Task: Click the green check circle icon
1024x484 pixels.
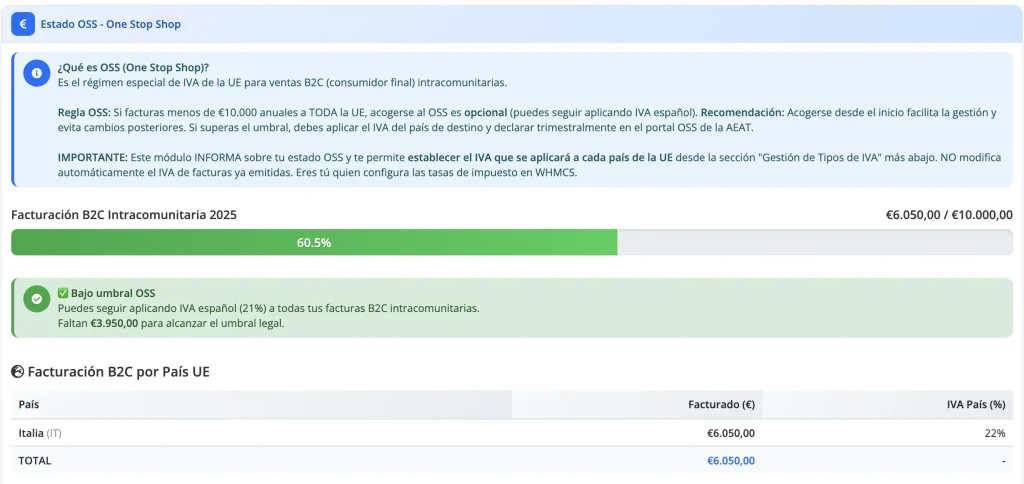Action: (x=37, y=298)
